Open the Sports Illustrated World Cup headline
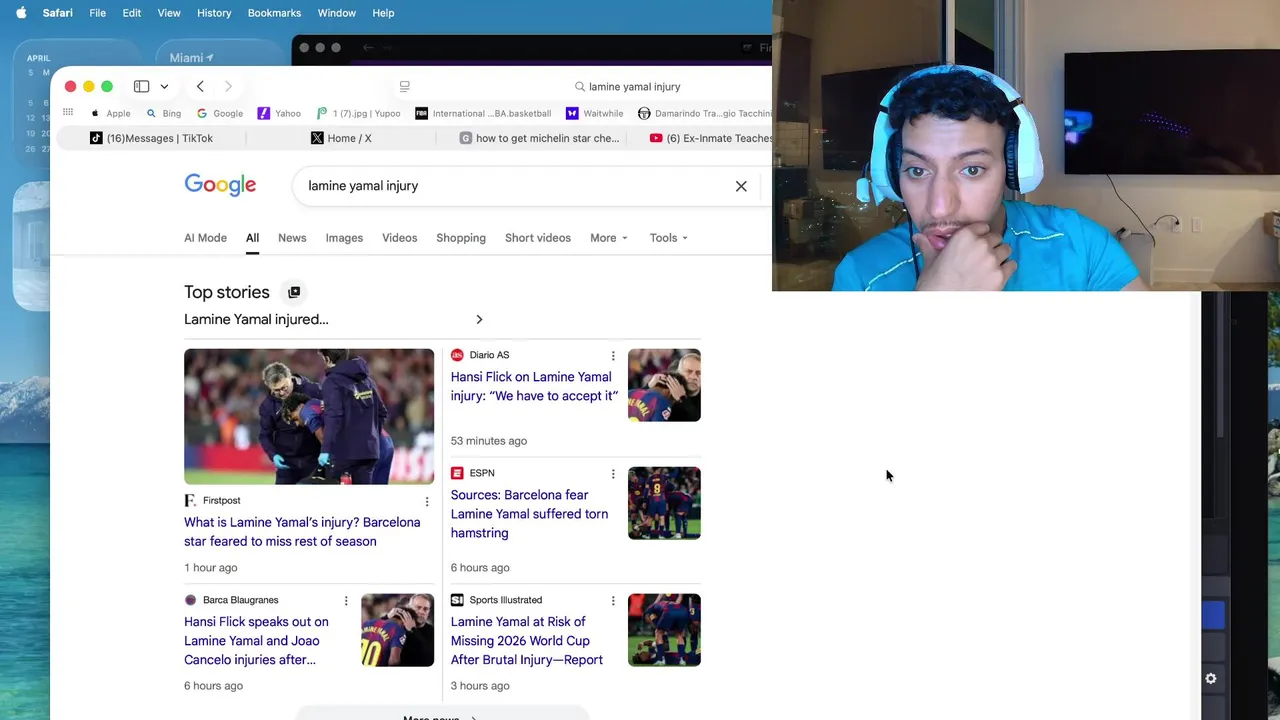The height and width of the screenshot is (720, 1280). click(x=526, y=641)
